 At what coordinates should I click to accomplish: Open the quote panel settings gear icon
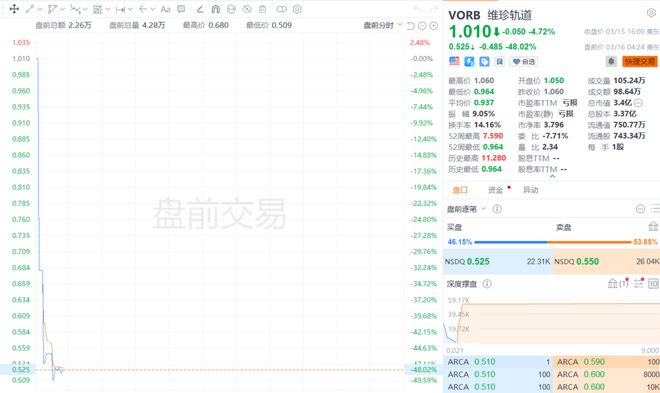tap(651, 13)
